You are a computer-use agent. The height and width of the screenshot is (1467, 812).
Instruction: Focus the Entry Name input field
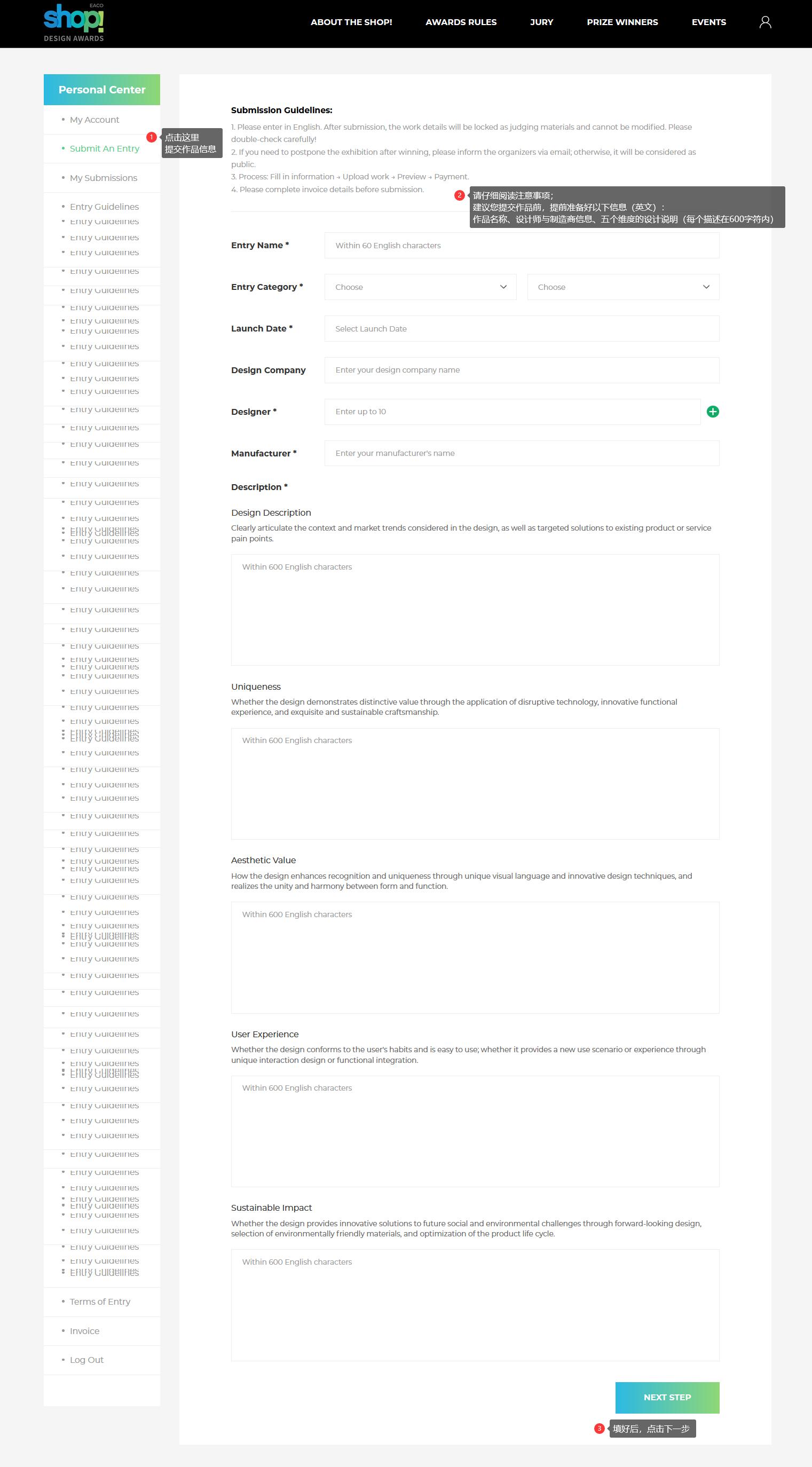click(x=522, y=246)
